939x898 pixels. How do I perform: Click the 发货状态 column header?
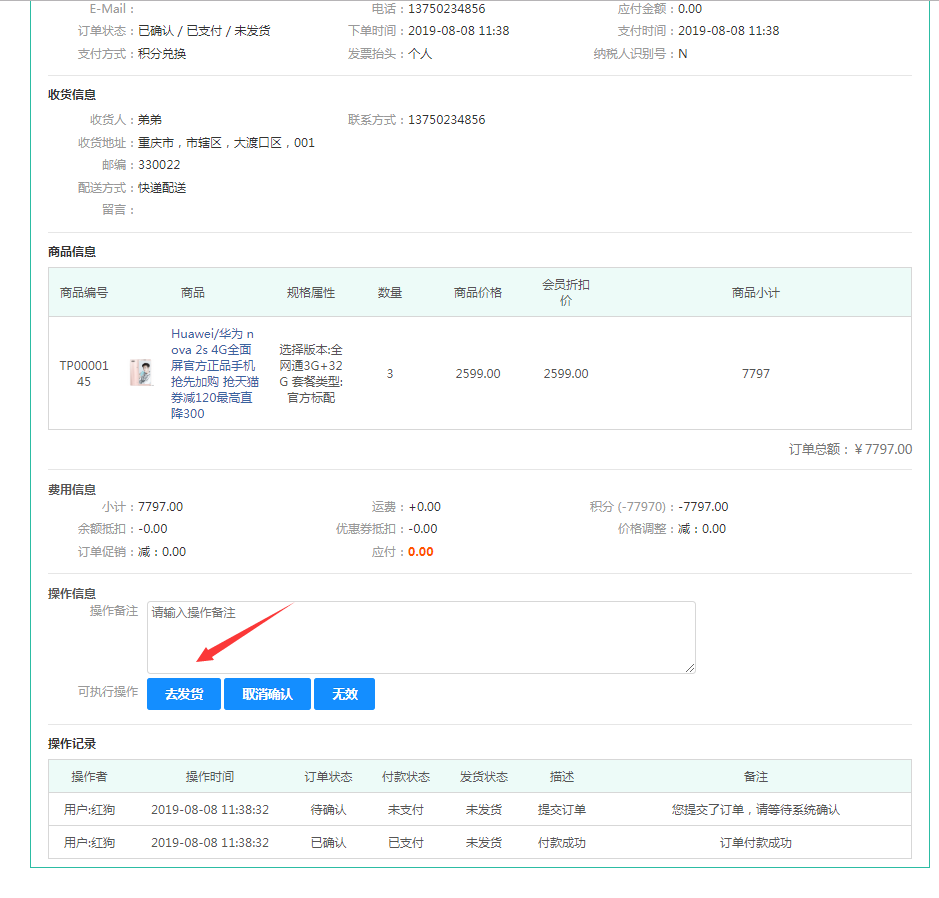484,777
